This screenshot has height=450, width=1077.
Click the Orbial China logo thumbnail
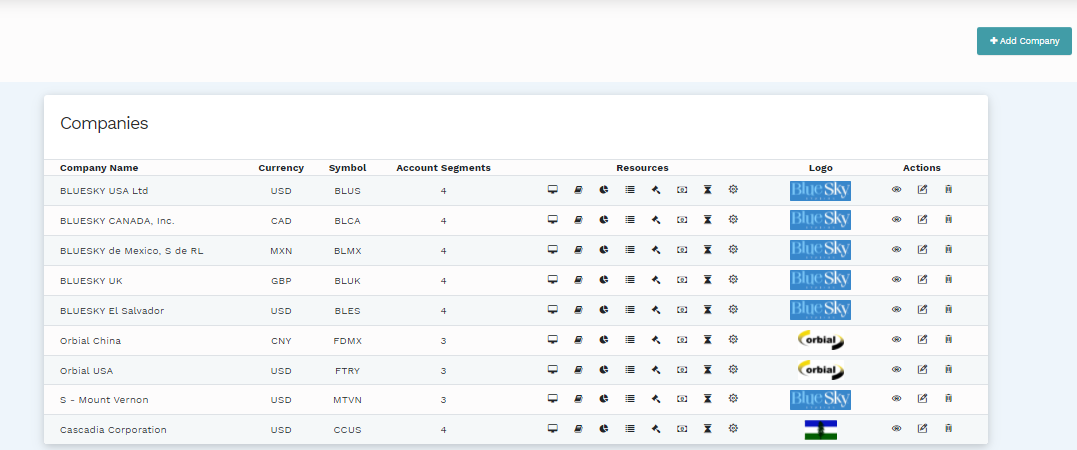coord(820,340)
